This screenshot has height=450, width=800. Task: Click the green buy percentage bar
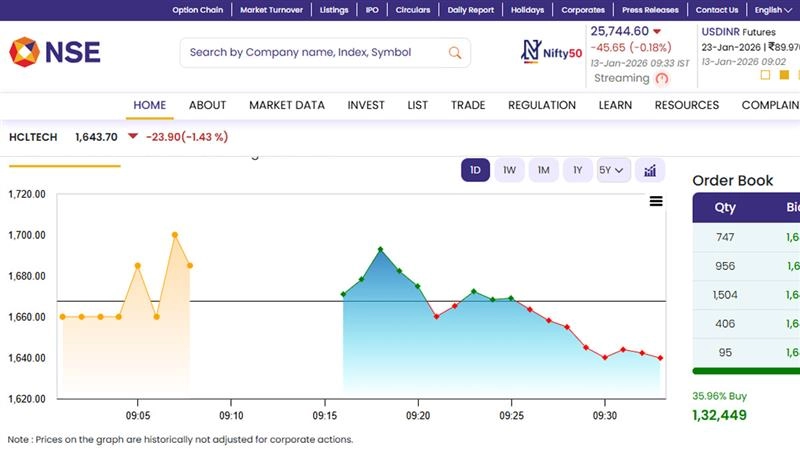pyautogui.click(x=745, y=371)
